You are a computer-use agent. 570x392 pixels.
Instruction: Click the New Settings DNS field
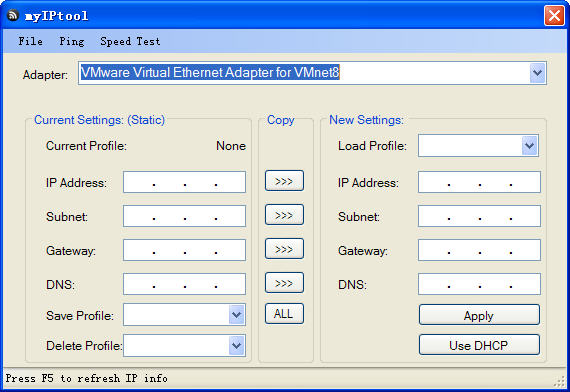coord(479,284)
